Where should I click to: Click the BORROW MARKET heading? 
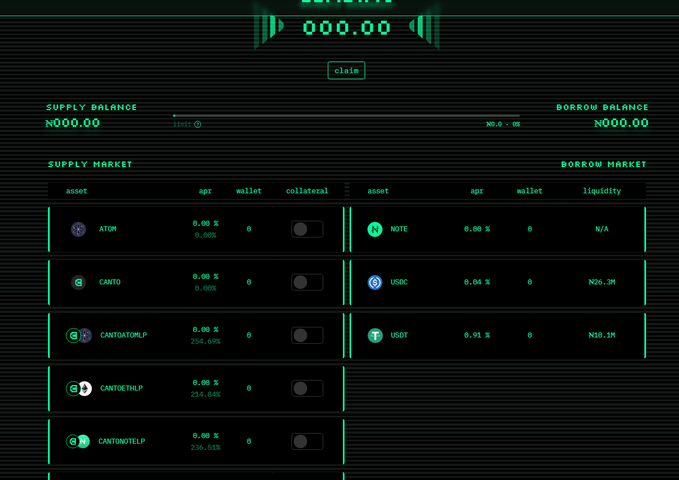coord(603,165)
